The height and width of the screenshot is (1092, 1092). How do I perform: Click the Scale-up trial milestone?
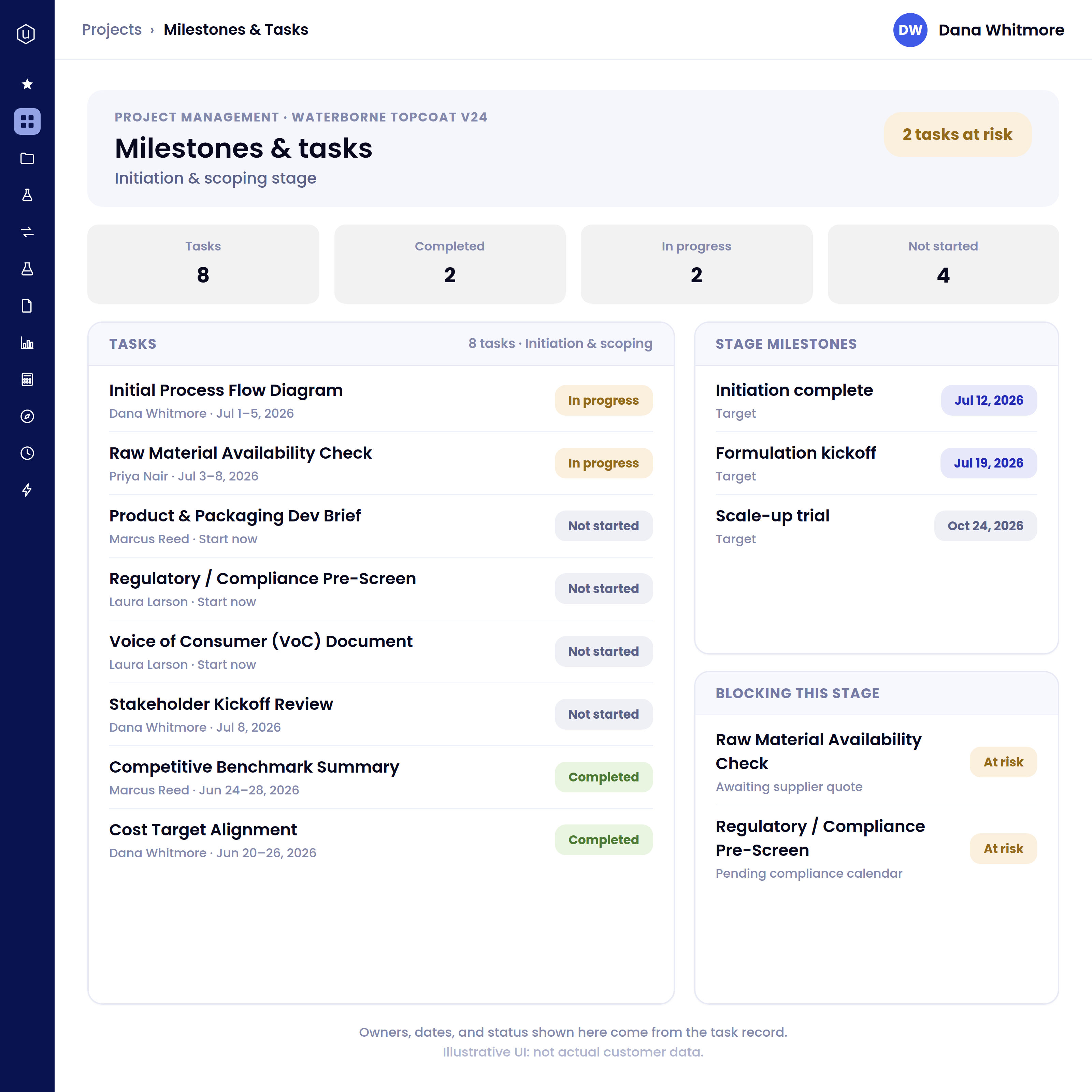coord(876,526)
